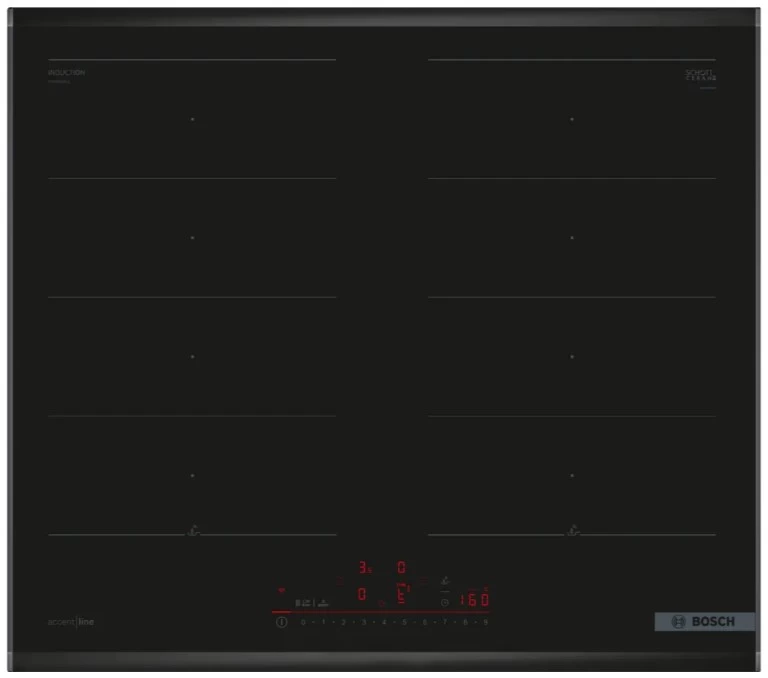Image resolution: width=768 pixels, height=678 pixels.
Task: Tap the timer clock icon
Action: pyautogui.click(x=445, y=602)
